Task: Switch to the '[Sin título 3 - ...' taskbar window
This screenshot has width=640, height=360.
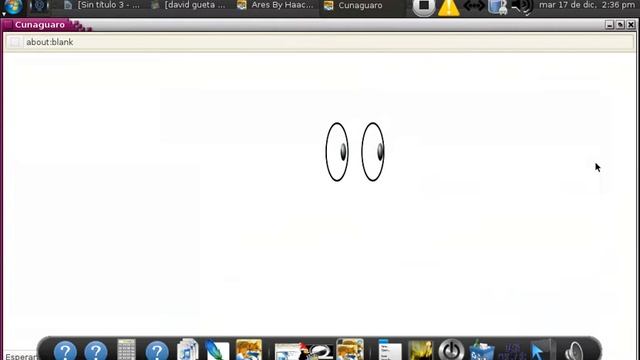Action: [x=102, y=5]
